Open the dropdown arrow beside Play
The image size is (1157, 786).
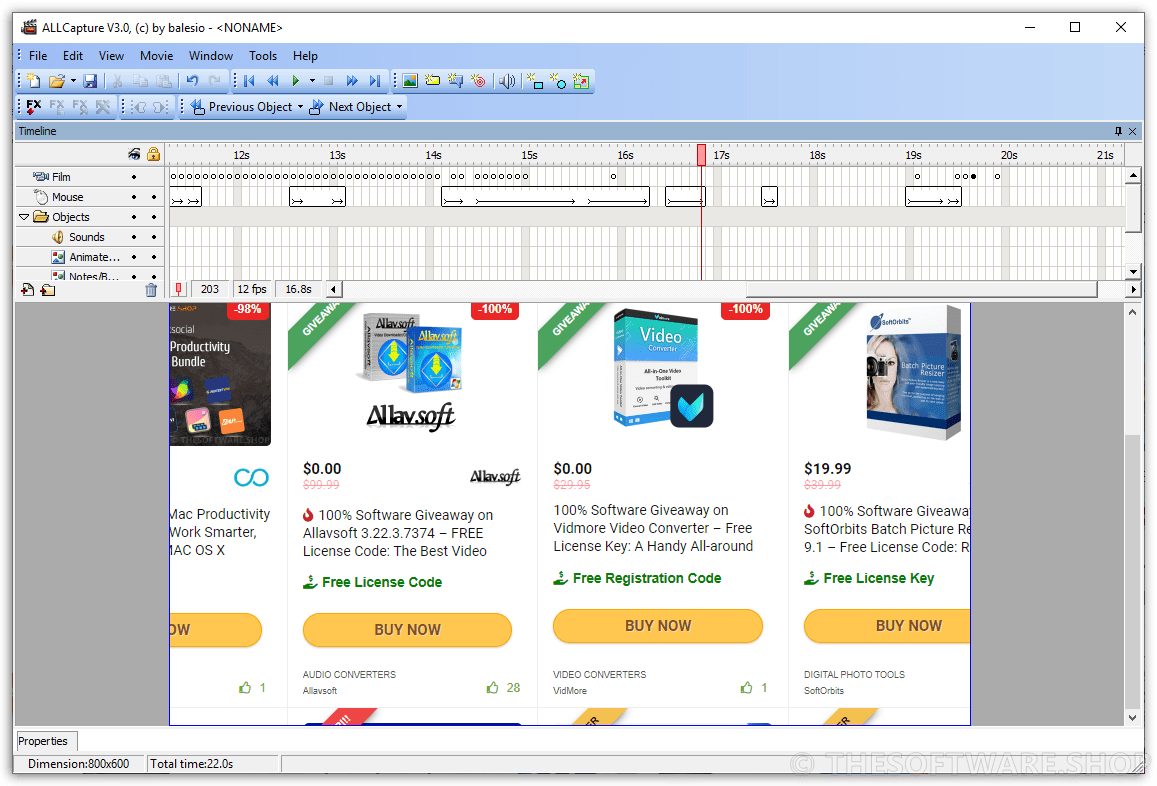(312, 80)
